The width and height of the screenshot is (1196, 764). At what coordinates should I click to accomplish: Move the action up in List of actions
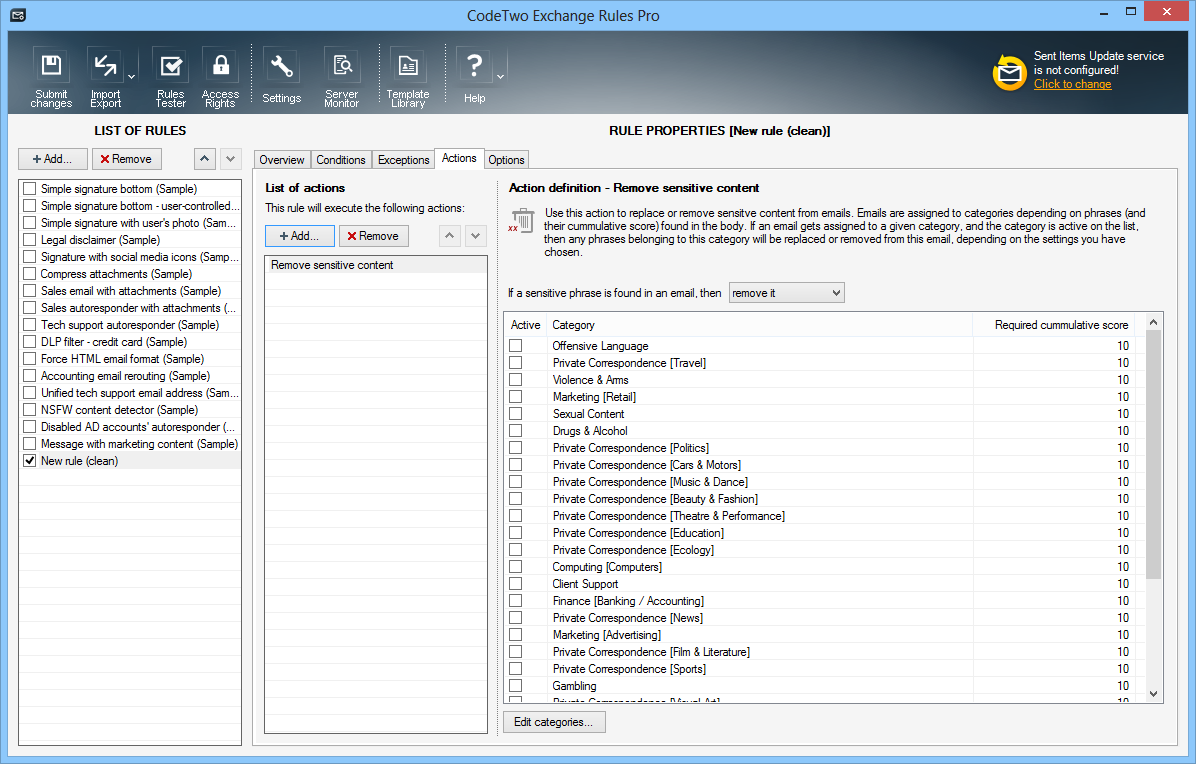click(x=450, y=236)
